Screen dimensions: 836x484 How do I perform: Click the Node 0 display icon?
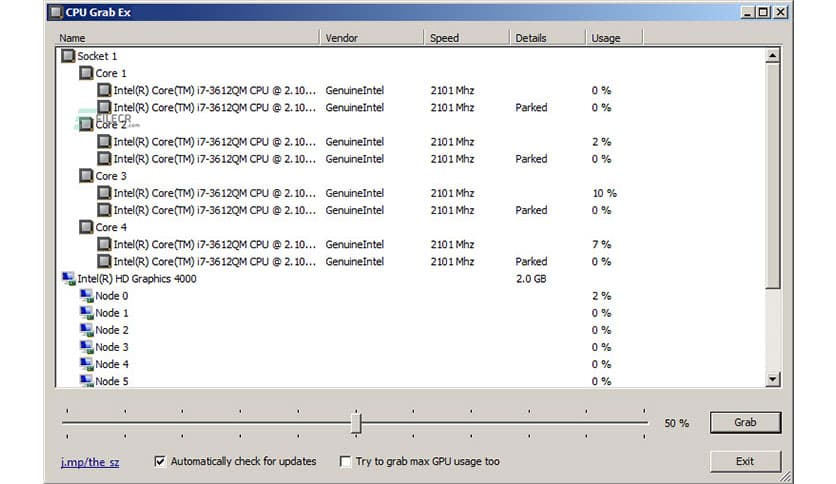[86, 296]
